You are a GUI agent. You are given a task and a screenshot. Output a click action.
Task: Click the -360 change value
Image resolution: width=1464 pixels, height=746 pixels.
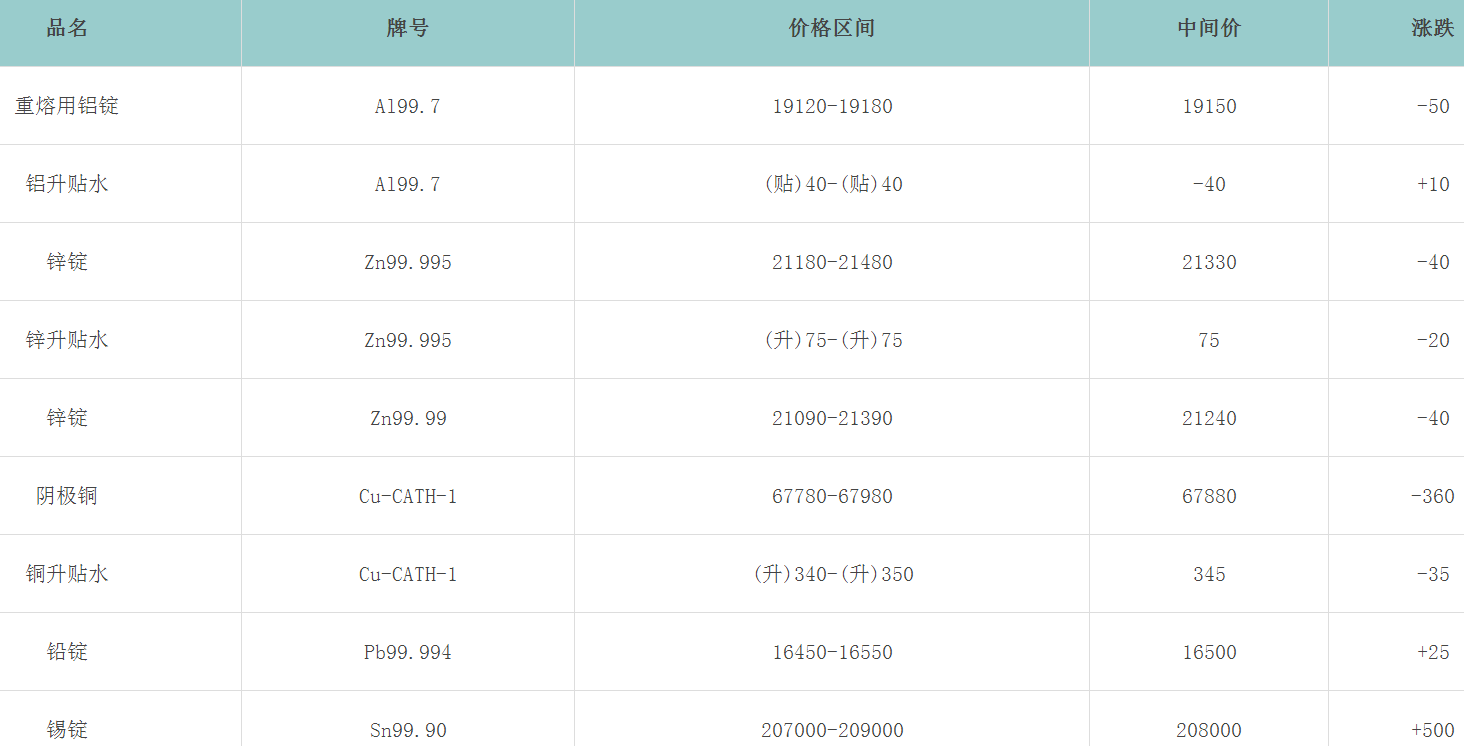coord(1432,497)
